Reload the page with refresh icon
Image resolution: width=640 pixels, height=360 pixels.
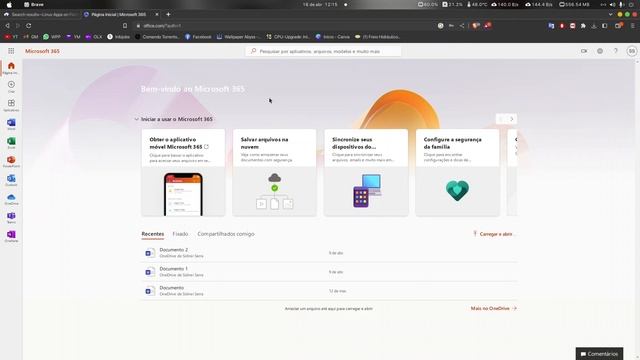29,25
